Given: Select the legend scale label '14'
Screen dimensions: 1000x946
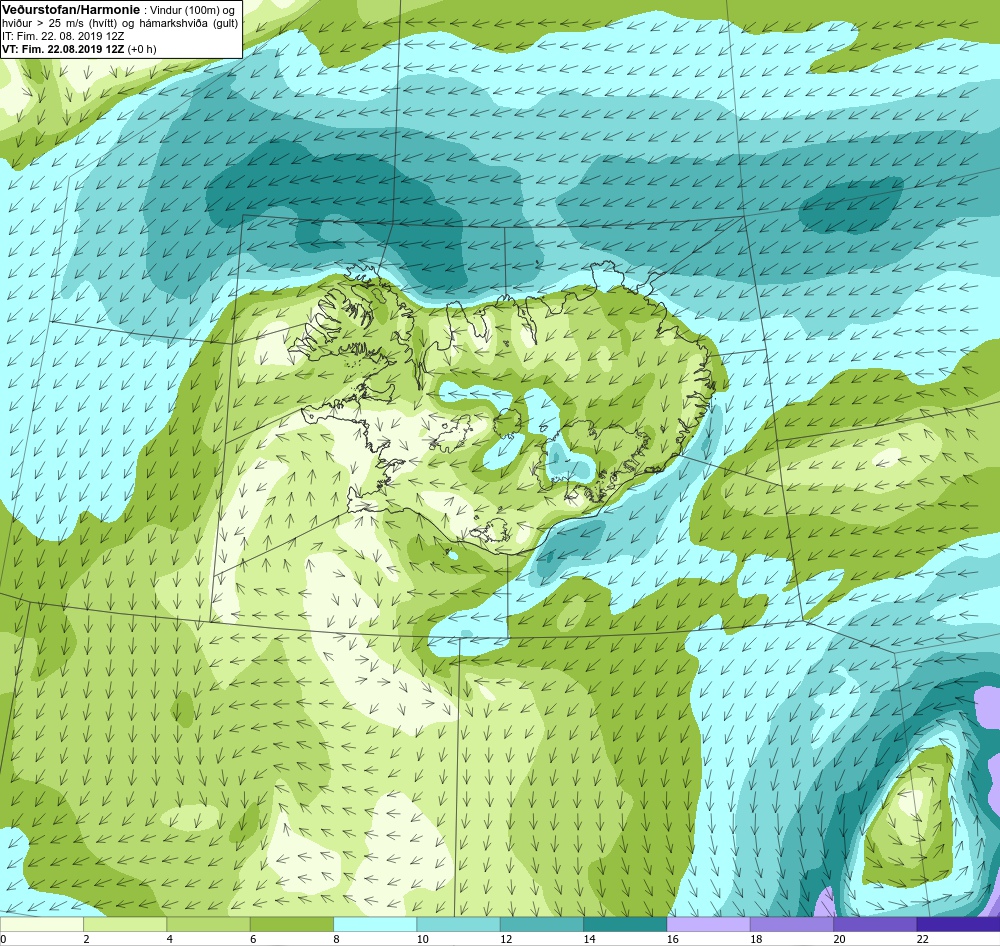Looking at the screenshot, I should pos(589,938).
